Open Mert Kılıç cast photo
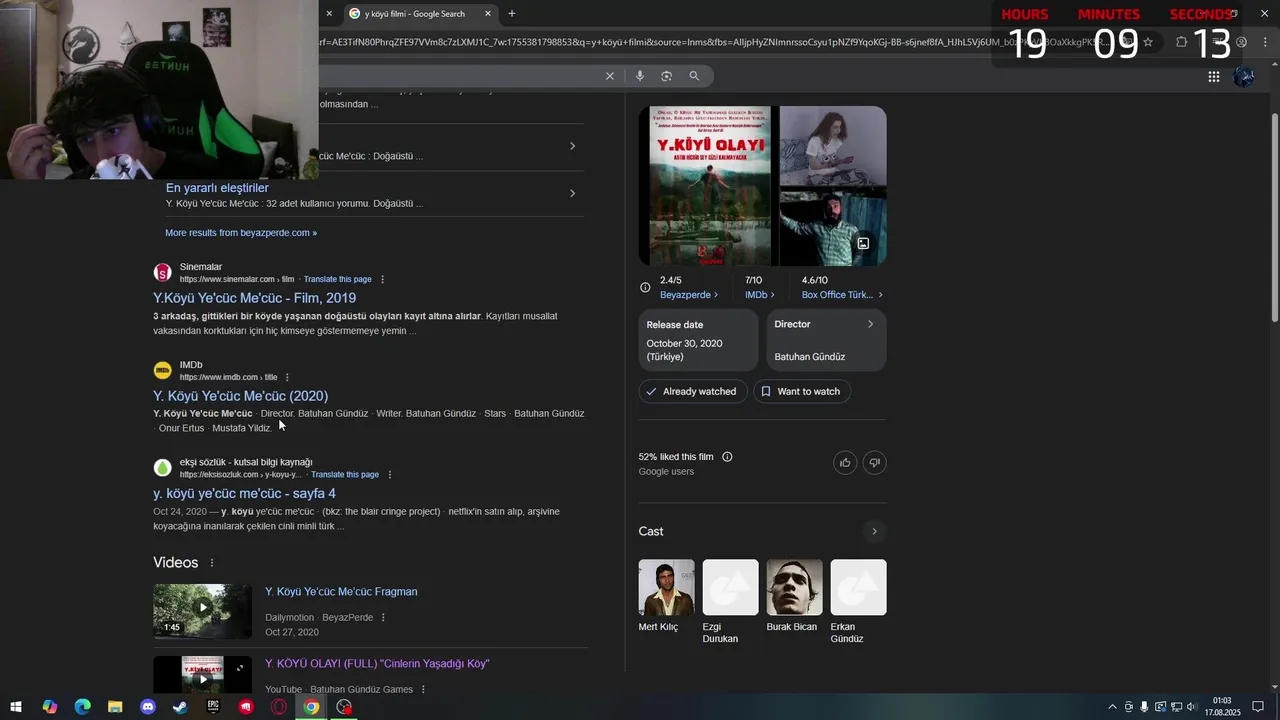 coord(666,587)
